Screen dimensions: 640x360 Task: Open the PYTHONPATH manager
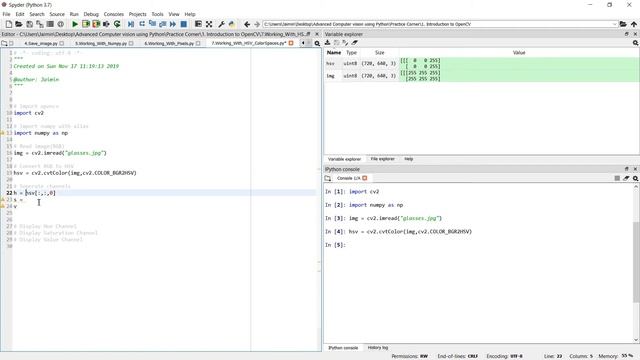click(232, 24)
